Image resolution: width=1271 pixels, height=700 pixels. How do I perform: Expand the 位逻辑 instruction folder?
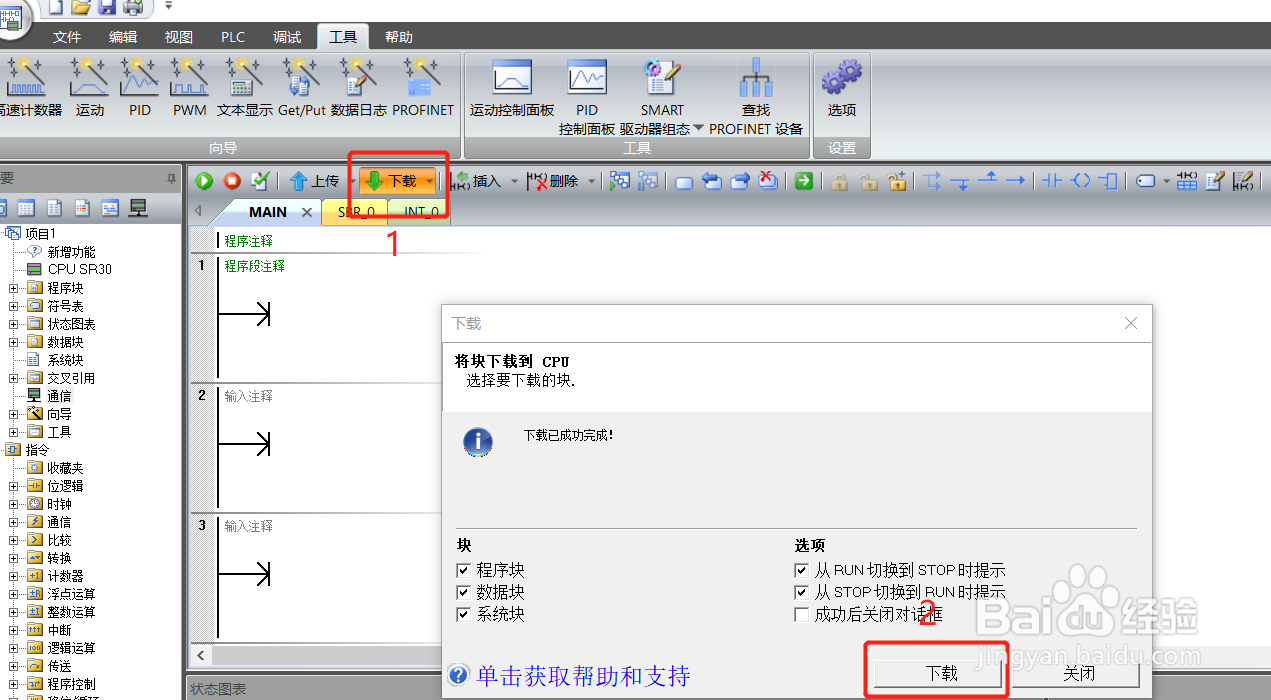(14, 486)
